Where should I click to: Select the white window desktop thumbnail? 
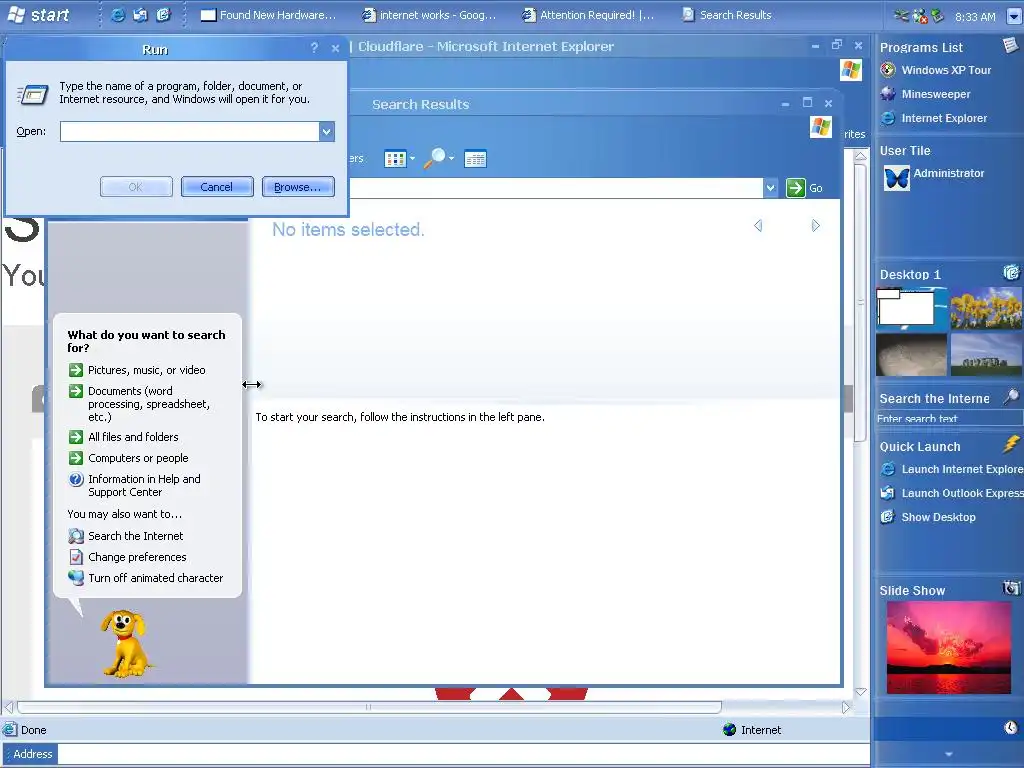910,308
